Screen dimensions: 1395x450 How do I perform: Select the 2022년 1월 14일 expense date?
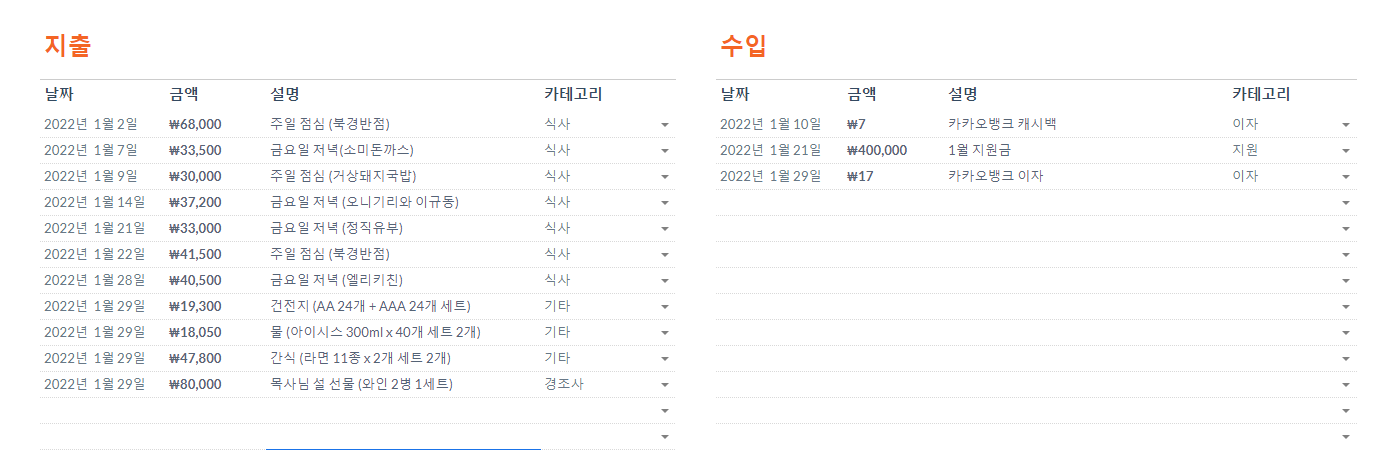click(x=94, y=202)
